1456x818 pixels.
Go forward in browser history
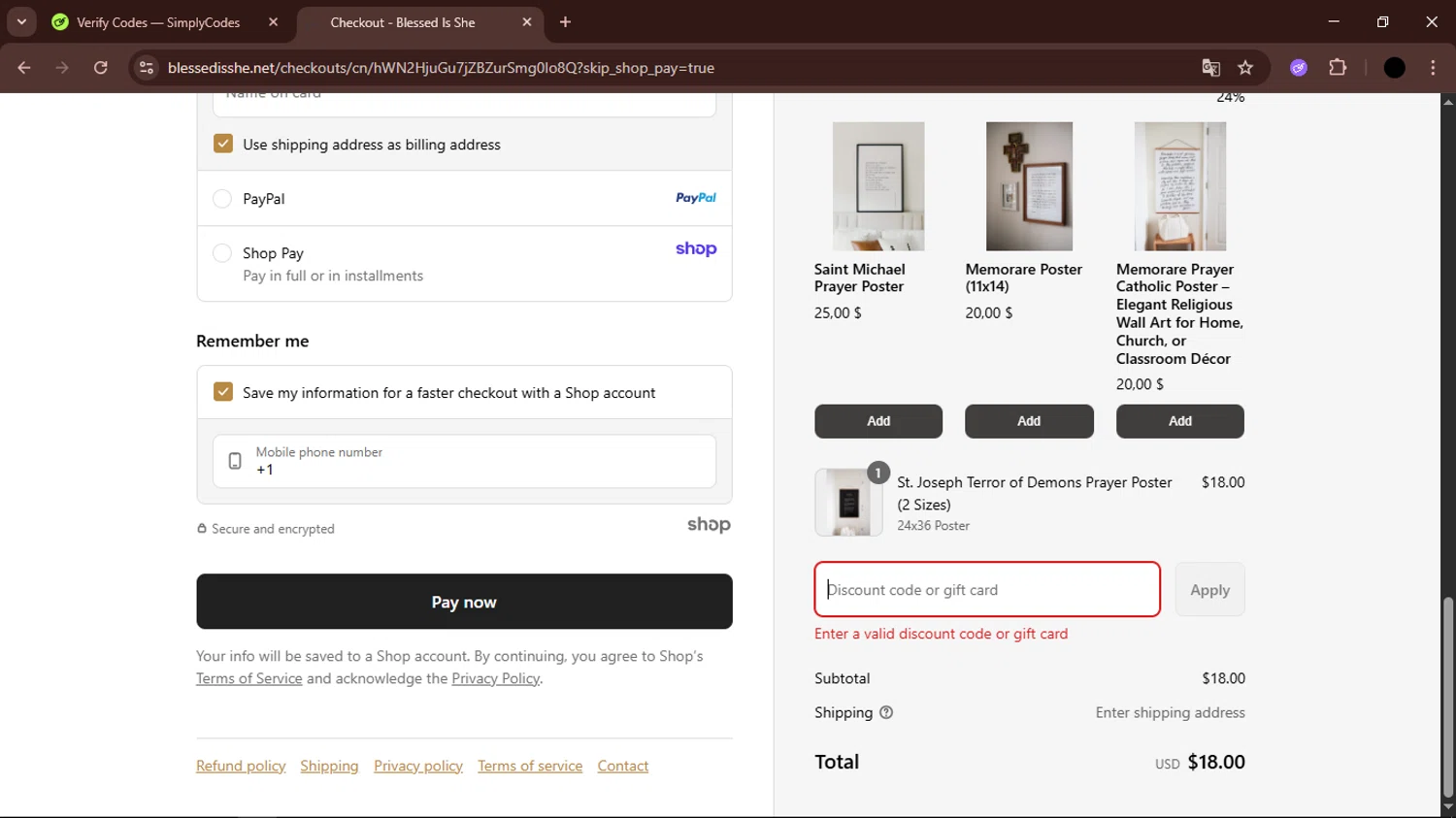coord(62,68)
